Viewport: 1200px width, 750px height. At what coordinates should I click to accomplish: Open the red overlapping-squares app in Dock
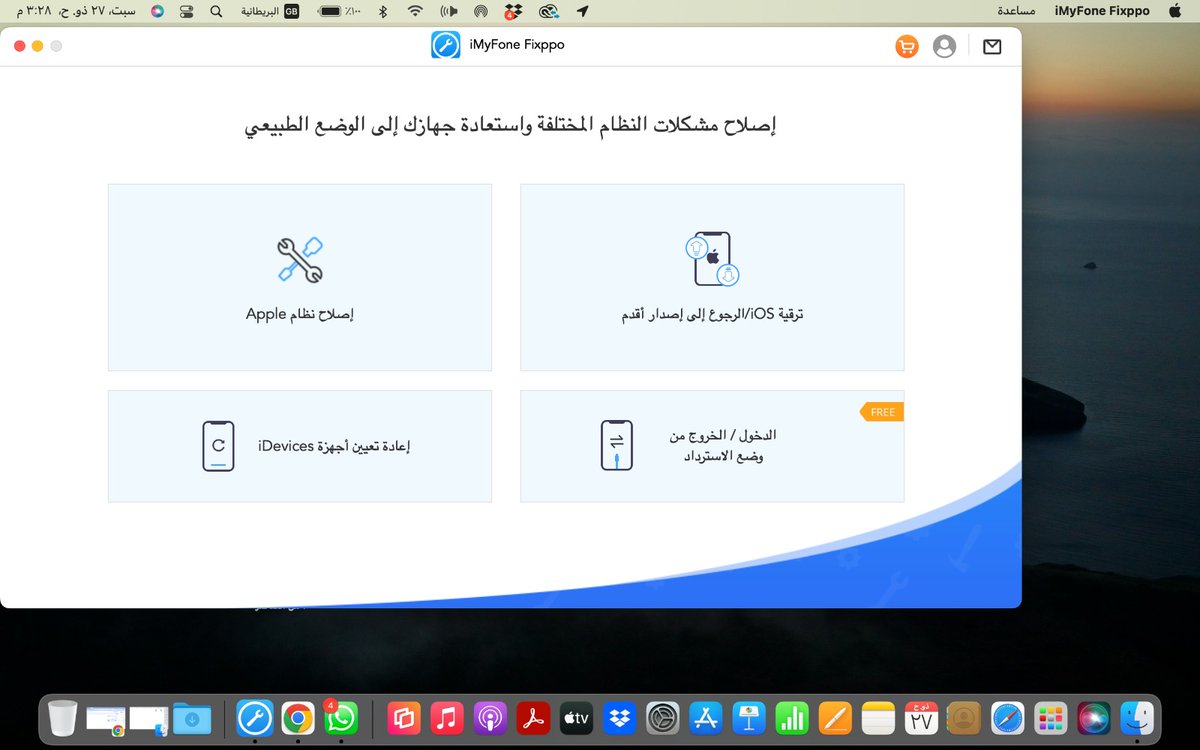(x=403, y=718)
